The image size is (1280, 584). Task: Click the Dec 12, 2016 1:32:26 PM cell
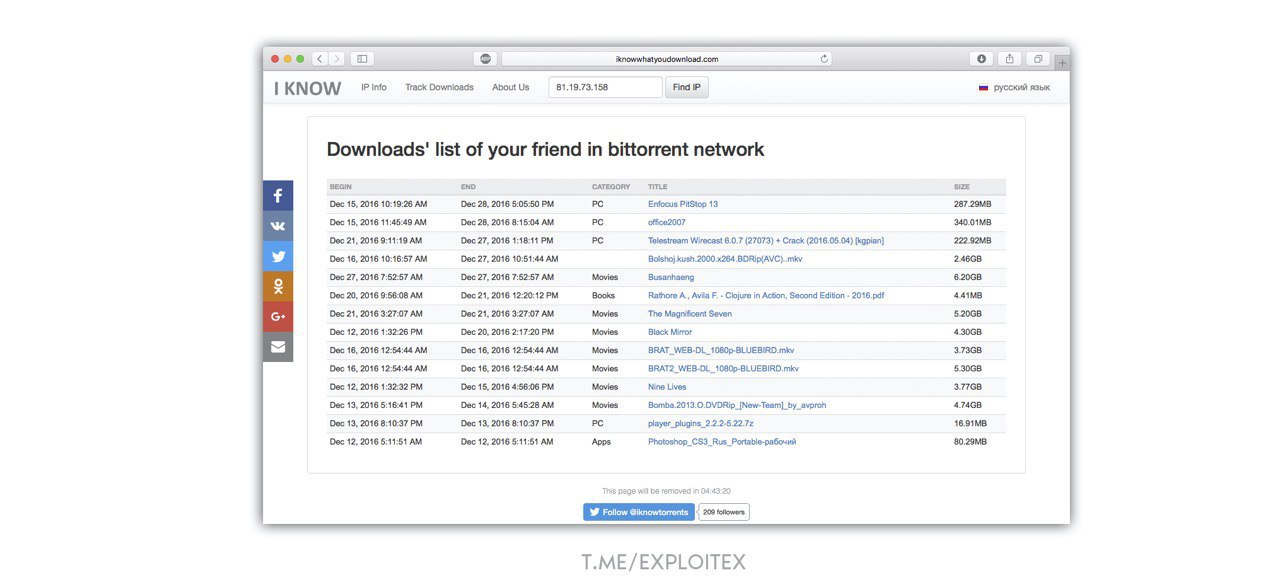coord(376,332)
